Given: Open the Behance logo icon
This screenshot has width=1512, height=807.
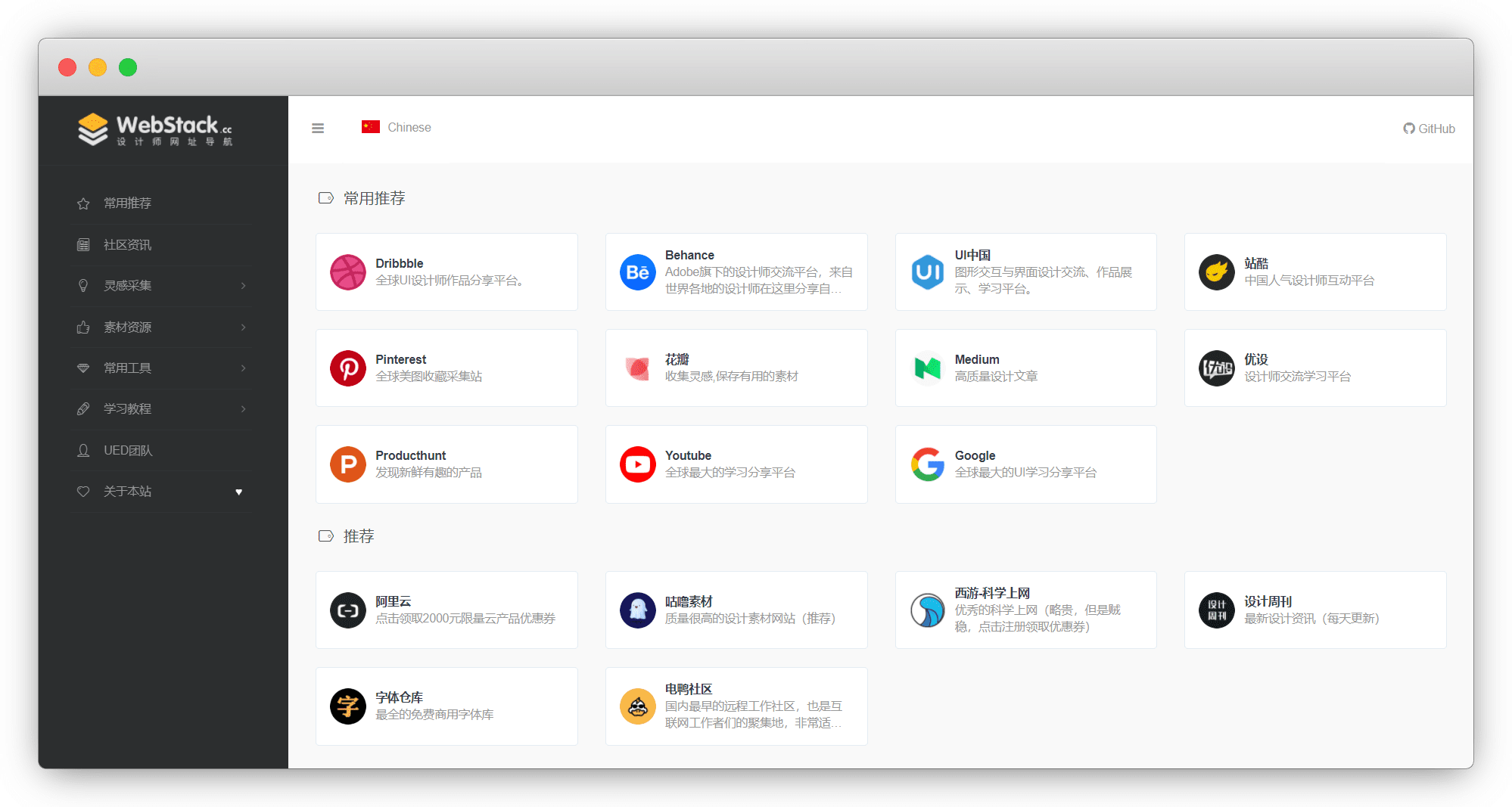Looking at the screenshot, I should click(x=637, y=272).
